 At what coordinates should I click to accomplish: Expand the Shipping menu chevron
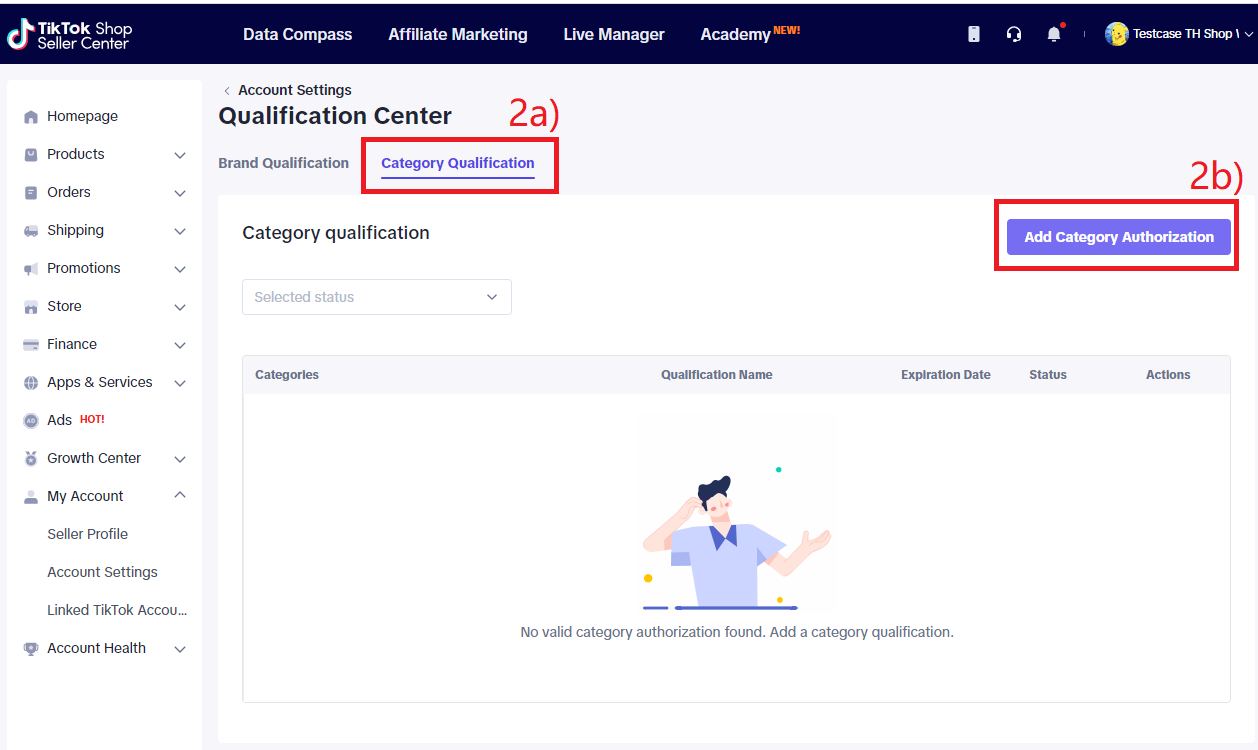coord(180,231)
